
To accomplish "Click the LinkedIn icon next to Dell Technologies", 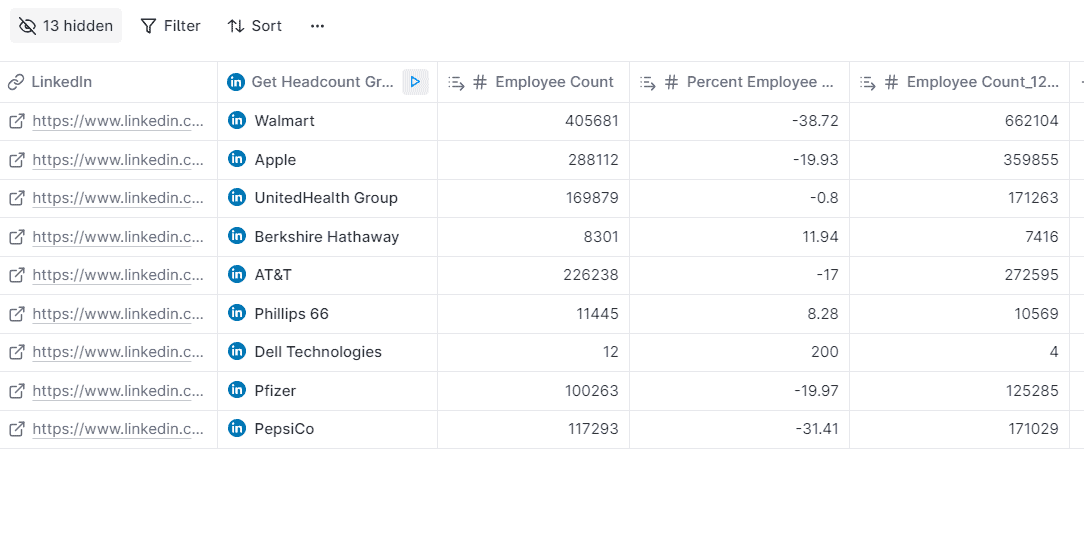I will click(237, 351).
